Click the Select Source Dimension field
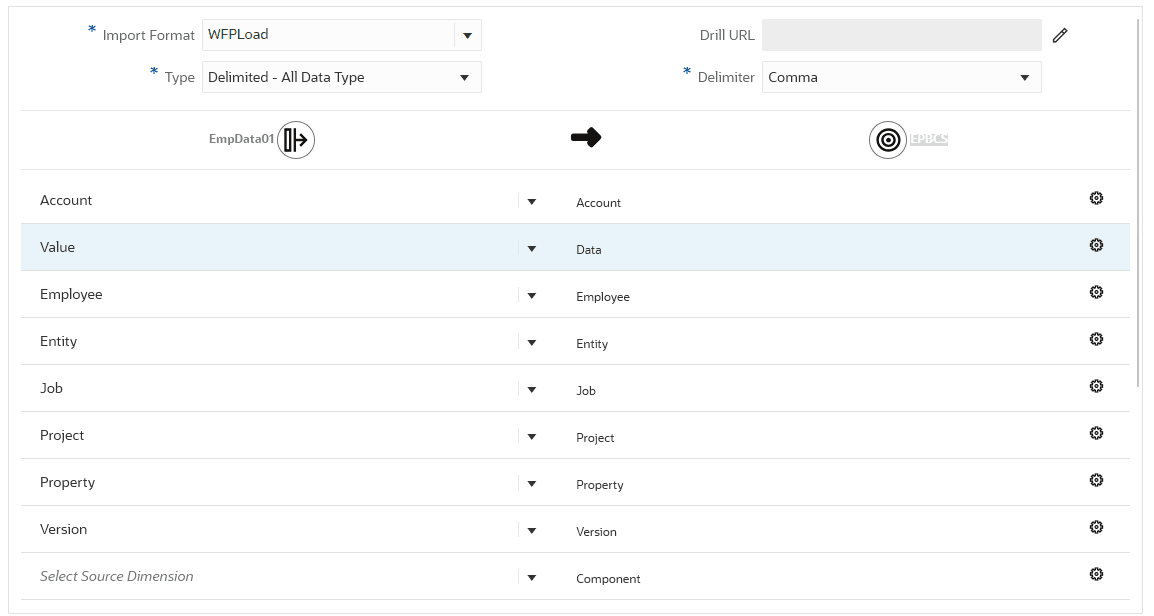The image size is (1154, 616). (x=270, y=577)
